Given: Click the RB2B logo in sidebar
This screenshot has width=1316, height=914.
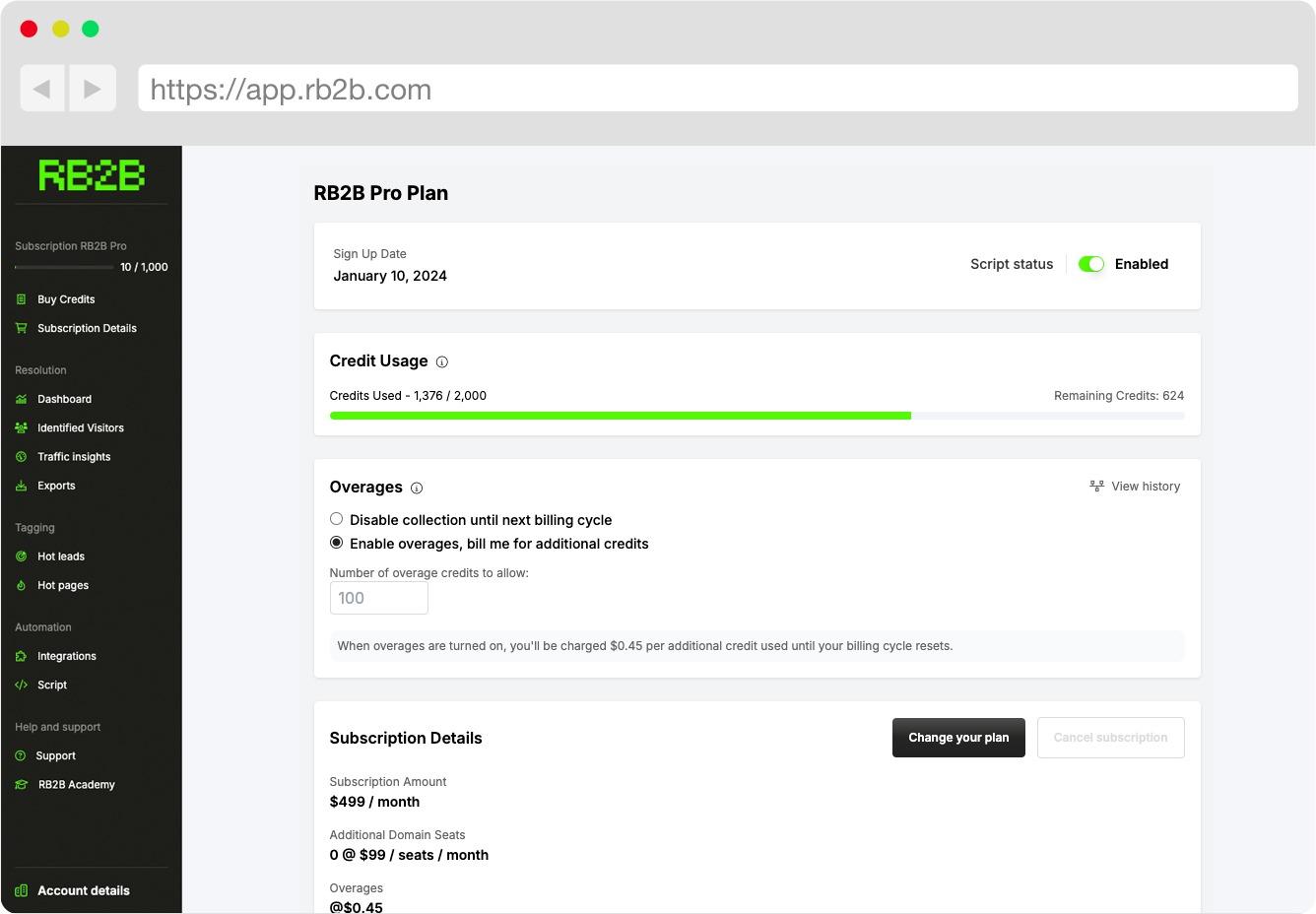Looking at the screenshot, I should point(92,175).
